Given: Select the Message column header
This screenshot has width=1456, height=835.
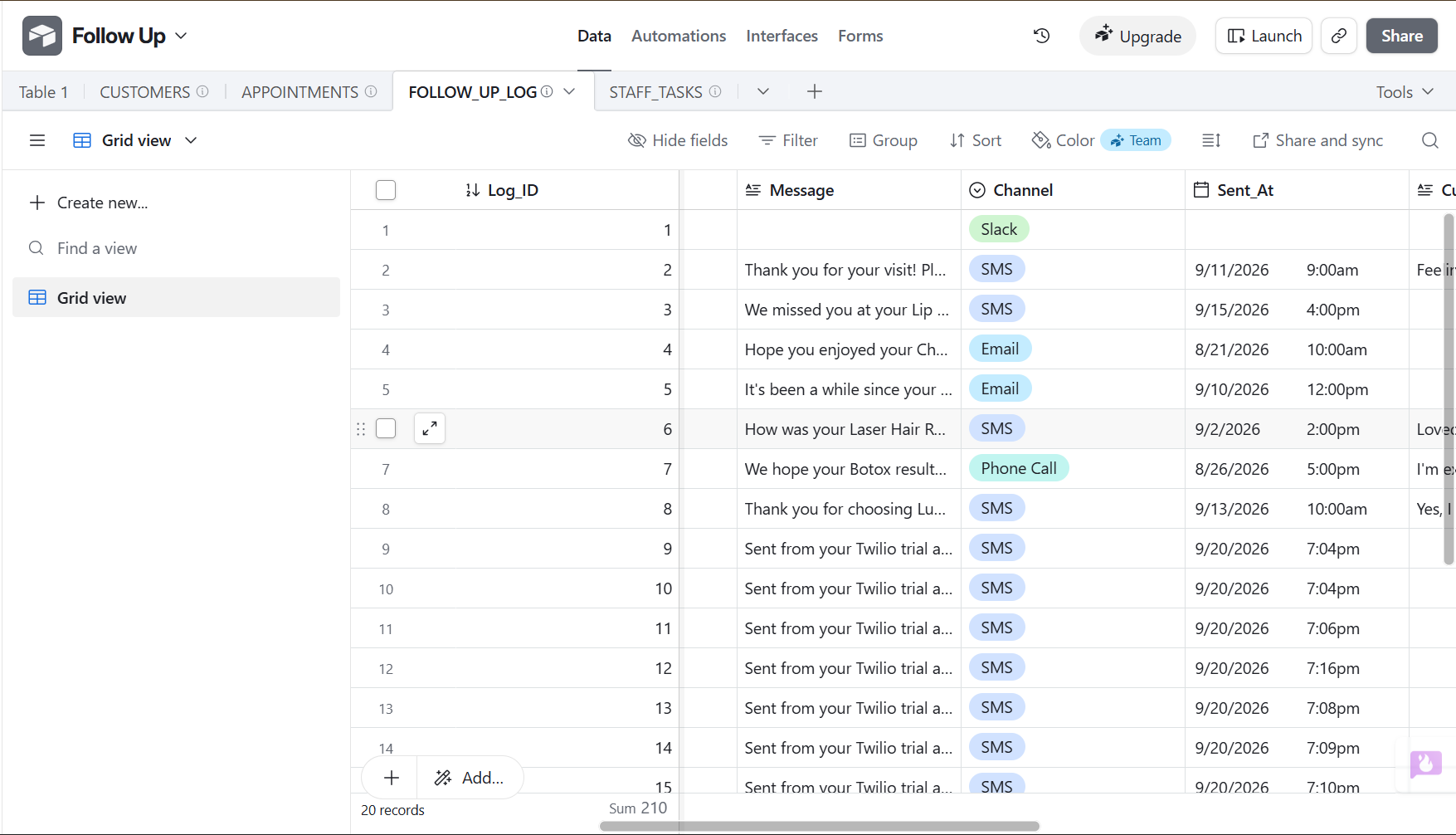Looking at the screenshot, I should (x=849, y=190).
